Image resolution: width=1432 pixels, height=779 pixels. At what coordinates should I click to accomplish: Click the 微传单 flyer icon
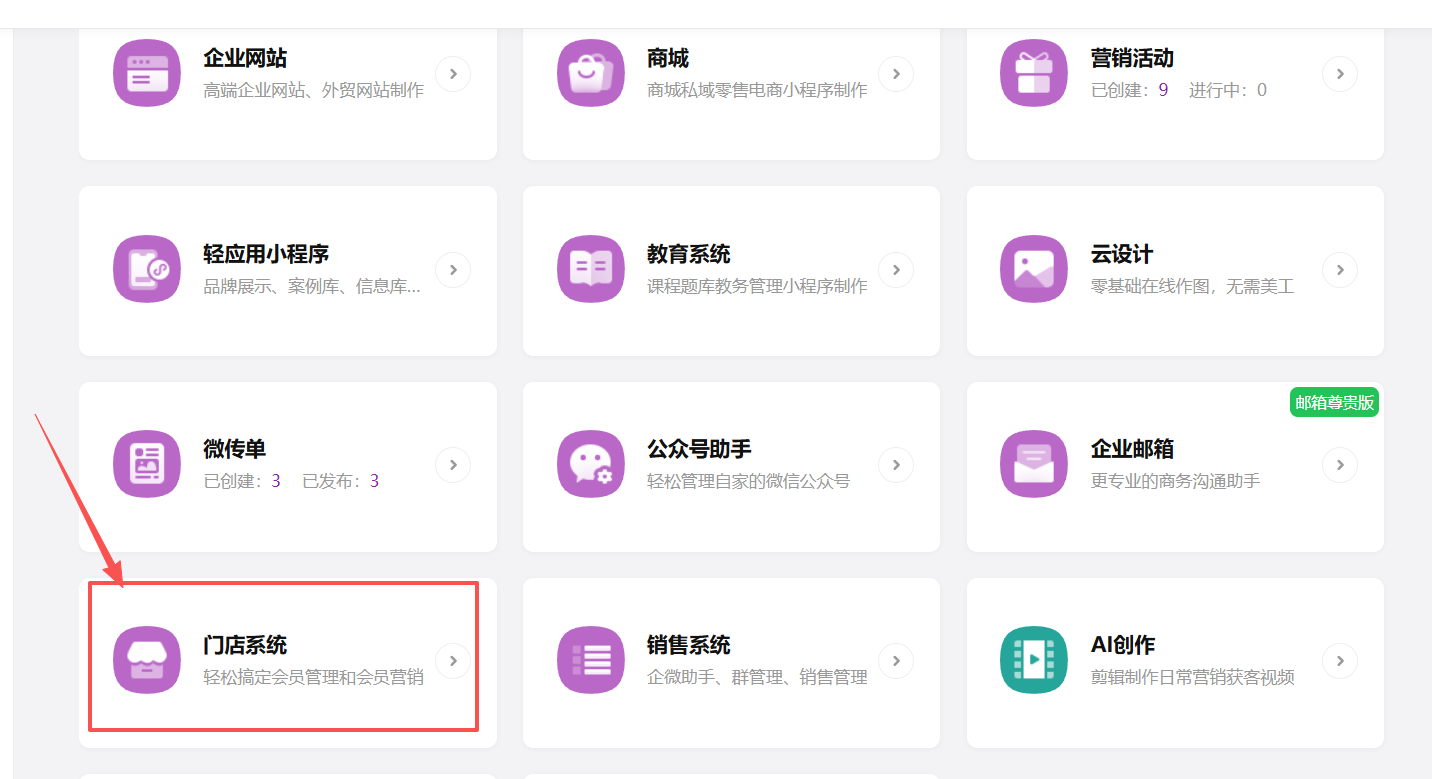click(x=147, y=464)
